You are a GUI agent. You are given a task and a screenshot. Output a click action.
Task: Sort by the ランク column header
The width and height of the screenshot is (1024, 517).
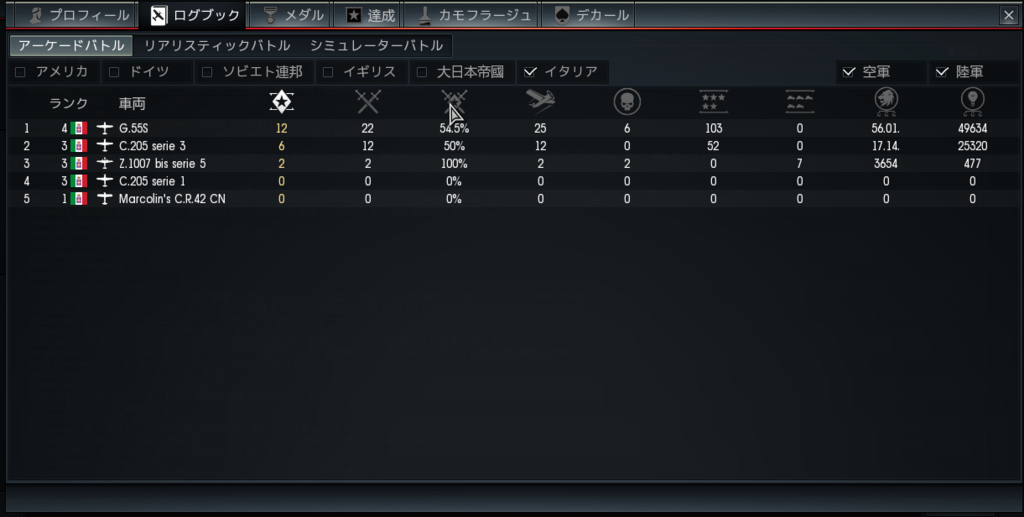68,103
